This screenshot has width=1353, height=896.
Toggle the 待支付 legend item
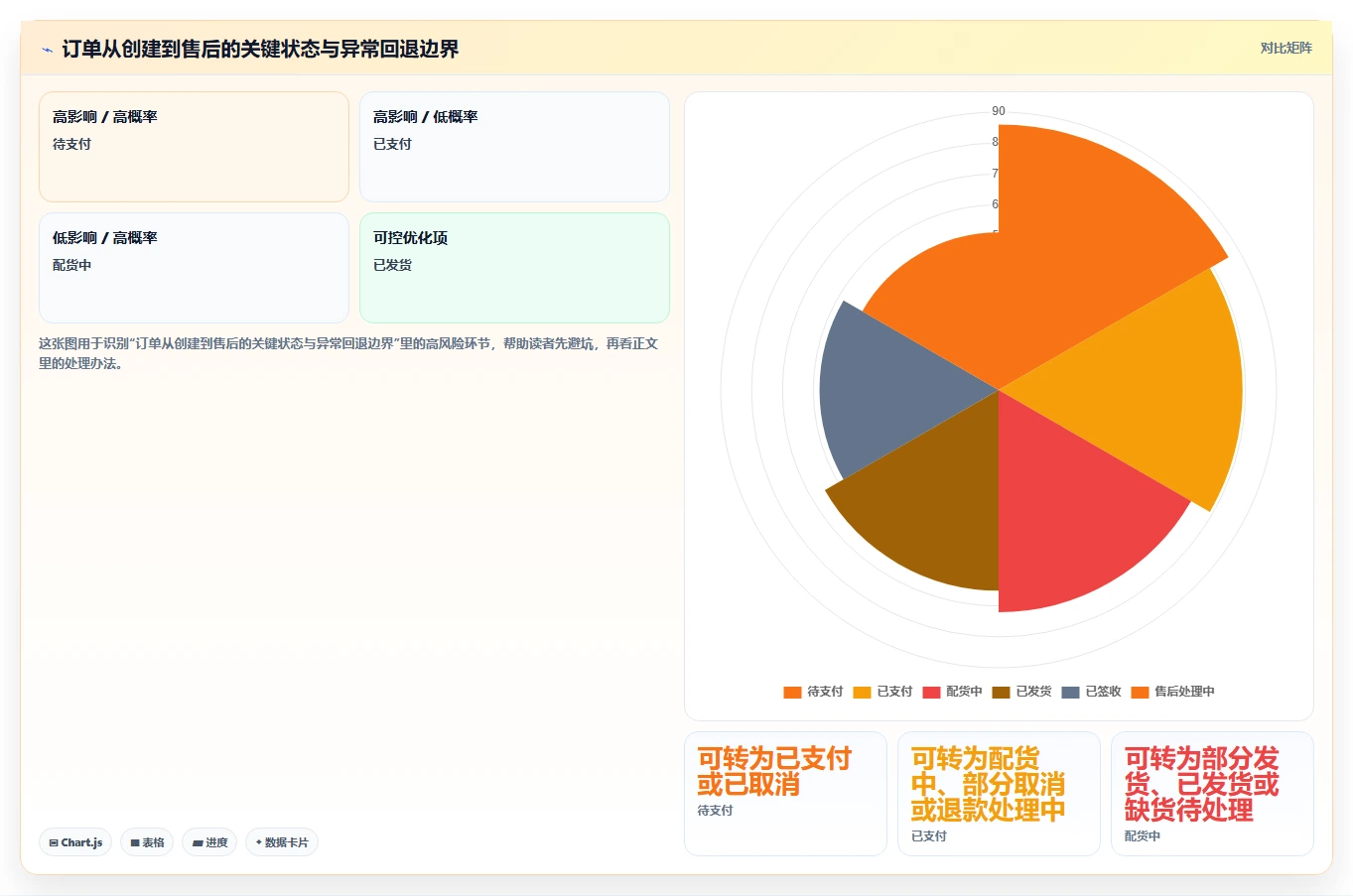click(813, 692)
